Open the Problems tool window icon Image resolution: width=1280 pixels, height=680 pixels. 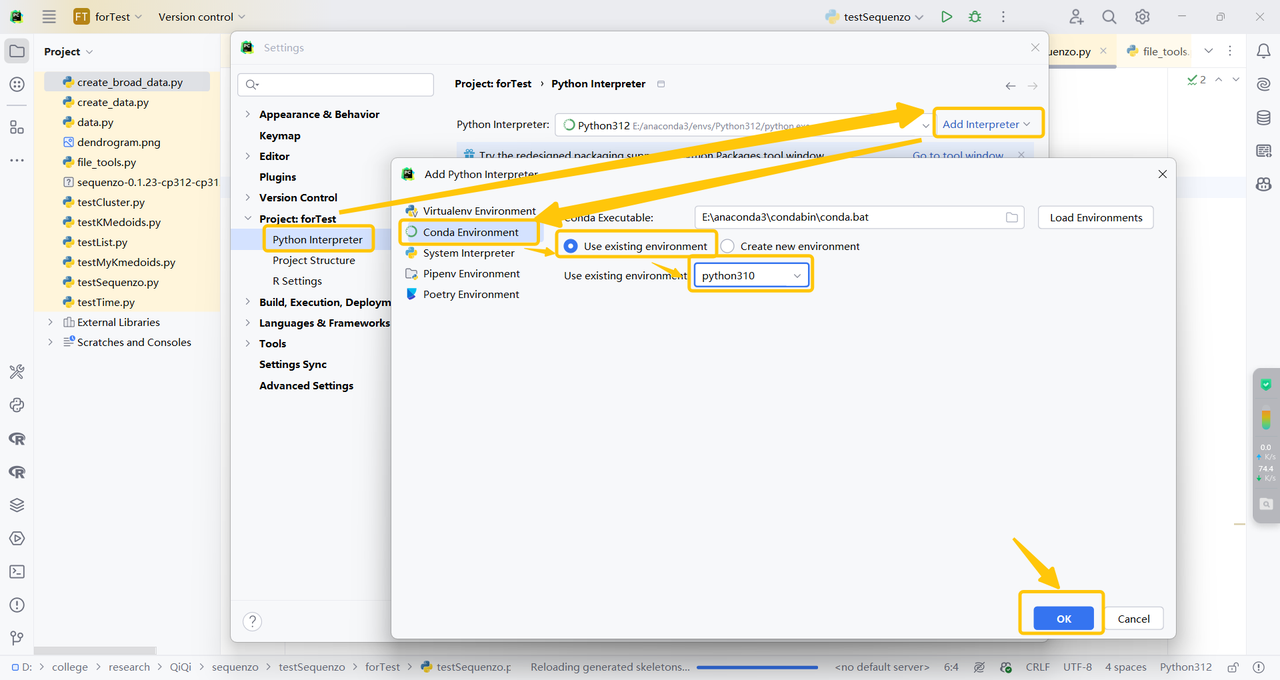17,605
